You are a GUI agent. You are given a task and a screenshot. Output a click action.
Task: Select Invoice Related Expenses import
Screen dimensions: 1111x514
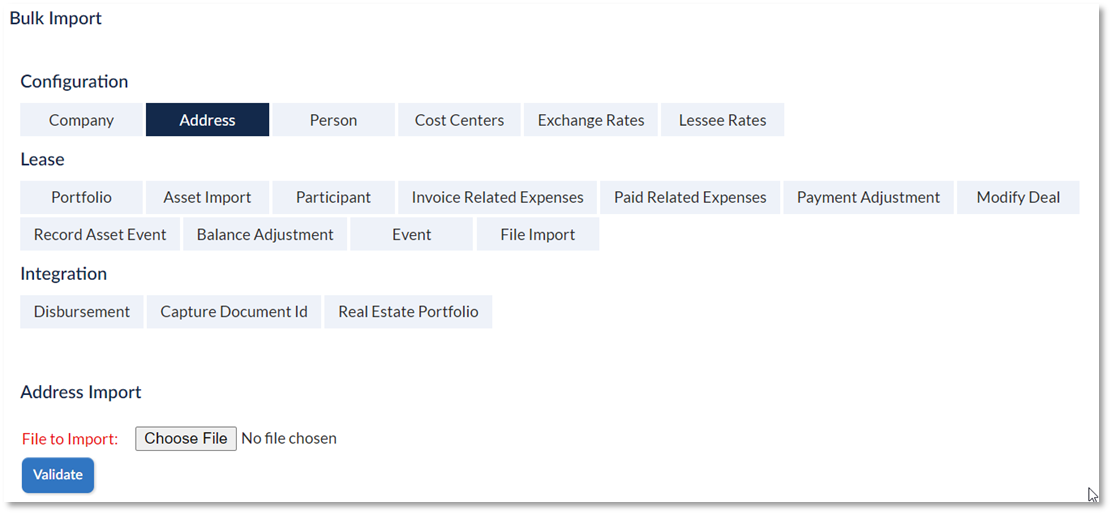point(497,197)
